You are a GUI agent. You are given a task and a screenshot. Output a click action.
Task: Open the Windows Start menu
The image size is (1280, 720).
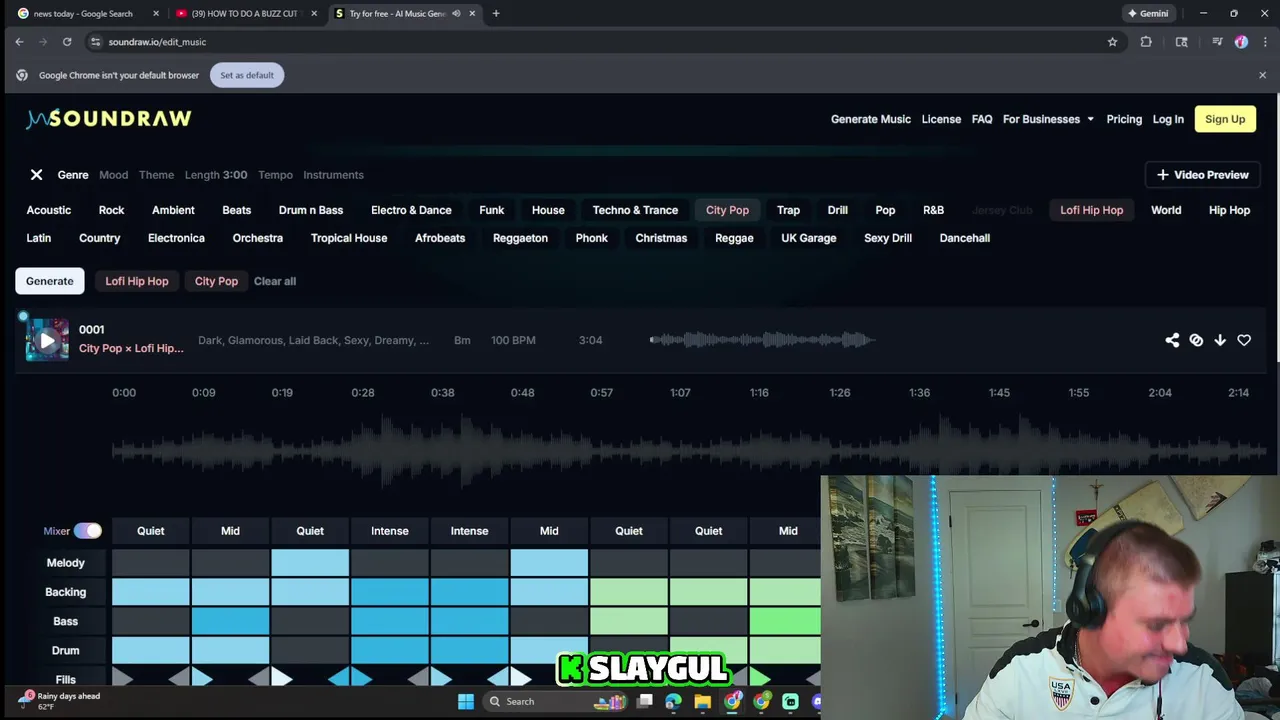[x=466, y=701]
